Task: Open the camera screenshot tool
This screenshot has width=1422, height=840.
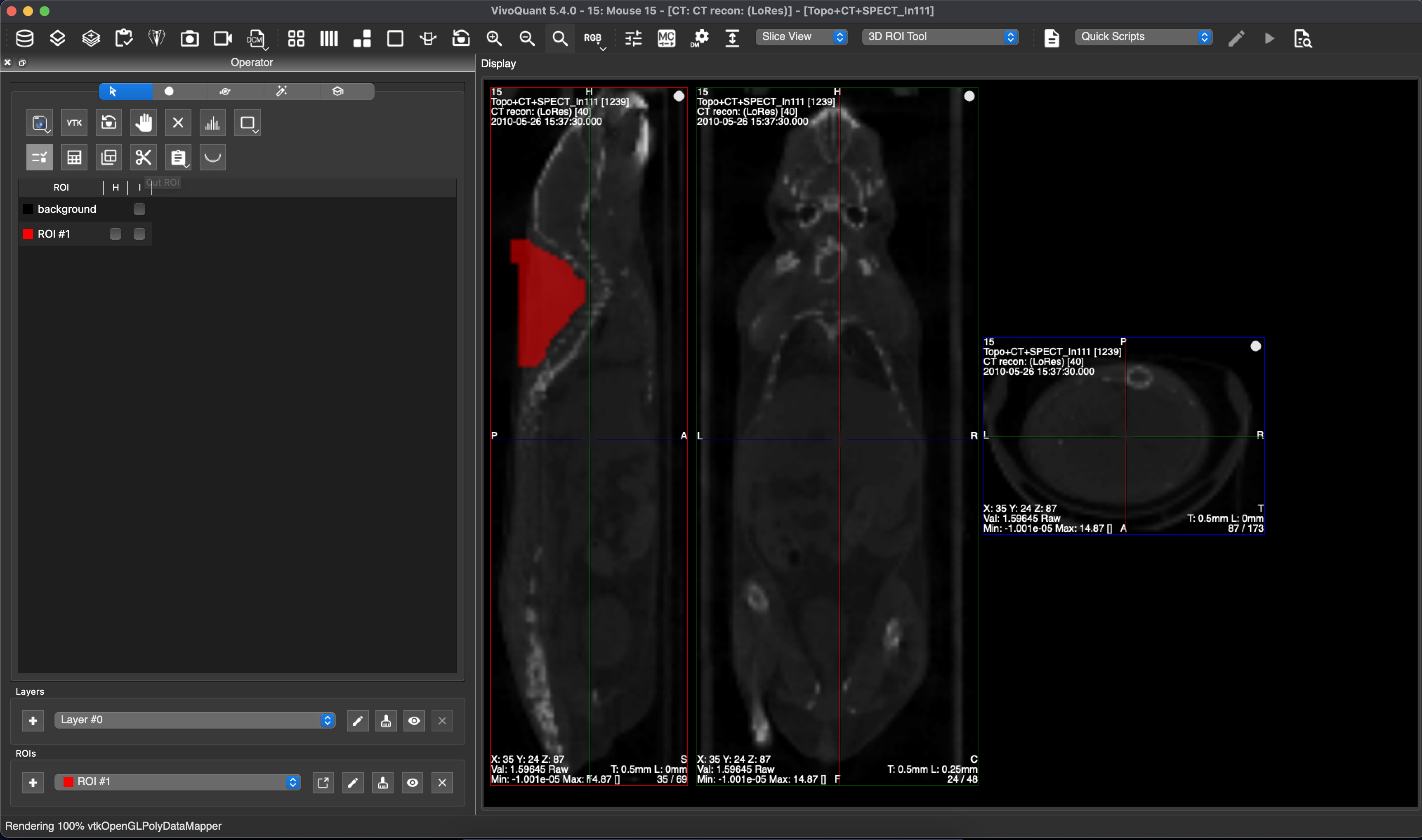Action: pos(189,38)
